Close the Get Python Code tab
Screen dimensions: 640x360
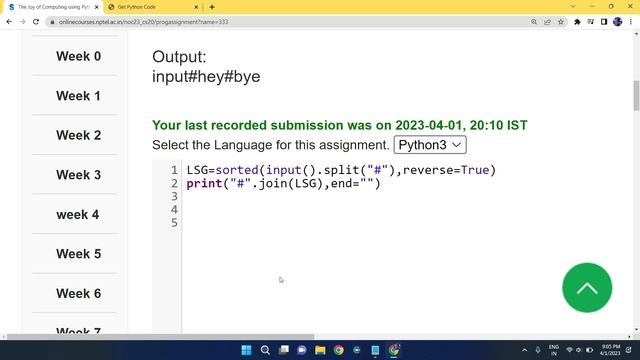(x=196, y=7)
